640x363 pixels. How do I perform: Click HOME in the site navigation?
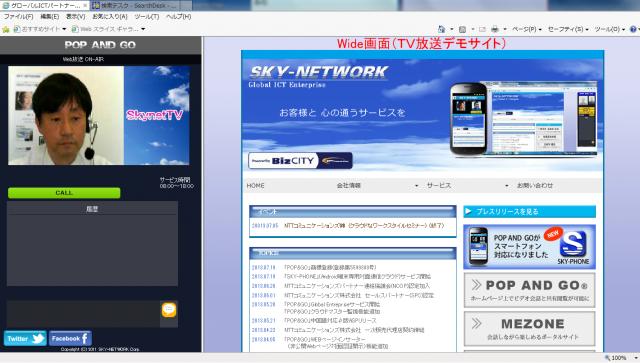pyautogui.click(x=256, y=185)
